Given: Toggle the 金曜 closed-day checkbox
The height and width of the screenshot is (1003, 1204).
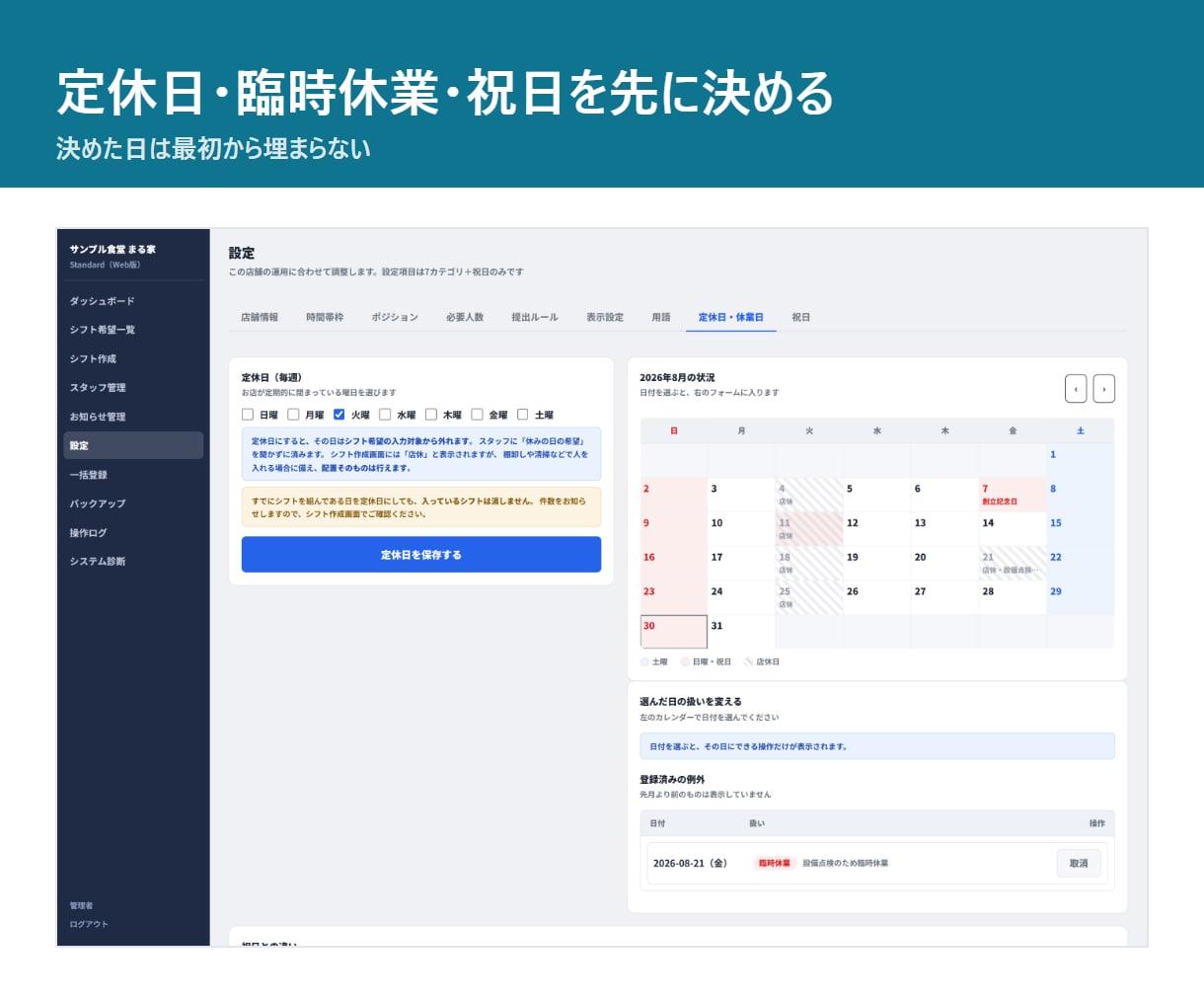Looking at the screenshot, I should click(x=477, y=415).
